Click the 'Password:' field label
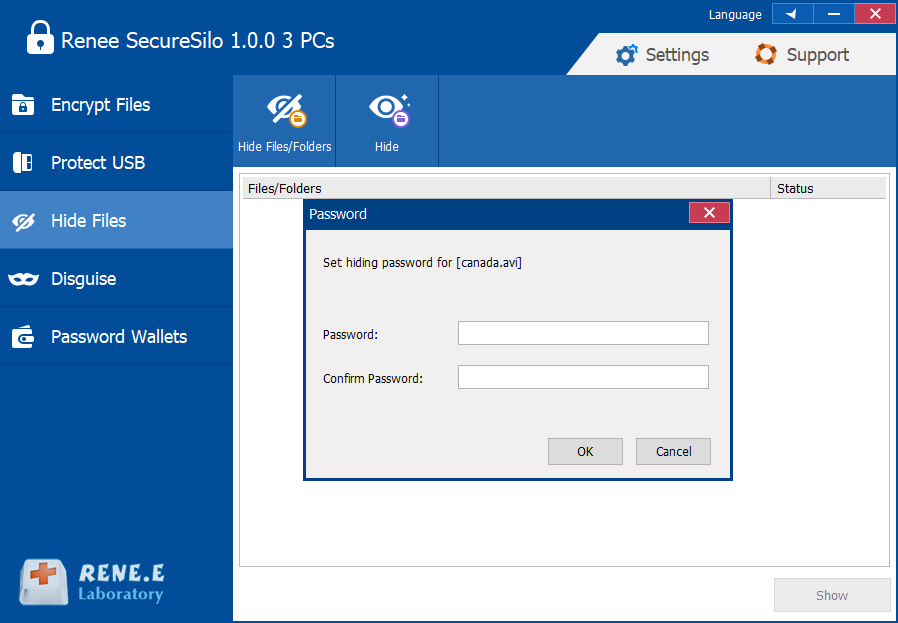 [x=350, y=334]
